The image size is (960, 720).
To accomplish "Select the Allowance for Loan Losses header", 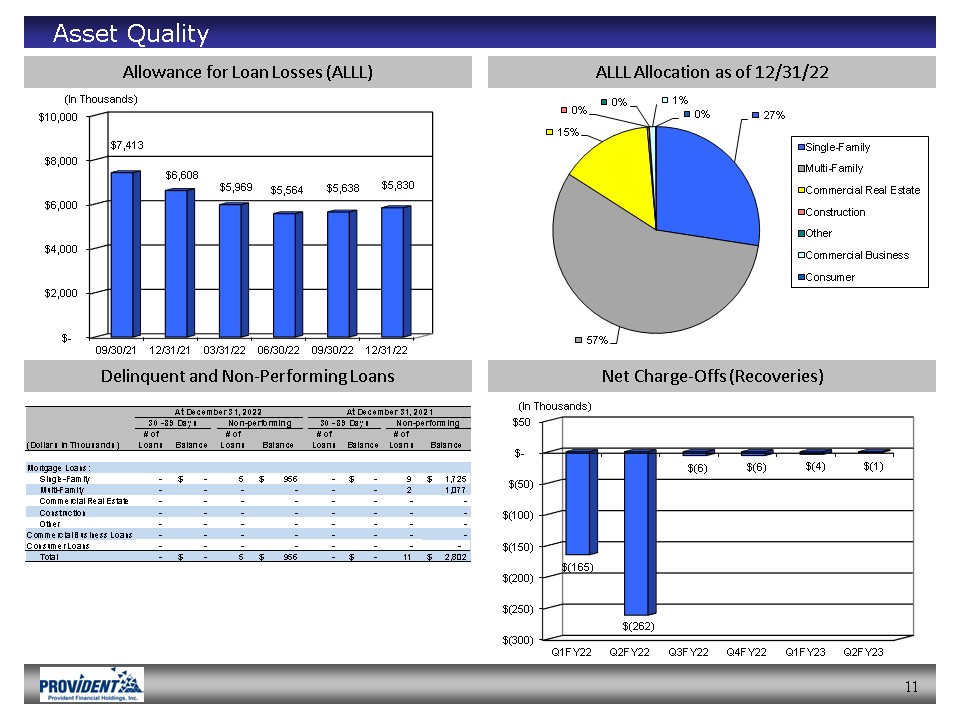I will coord(247,72).
